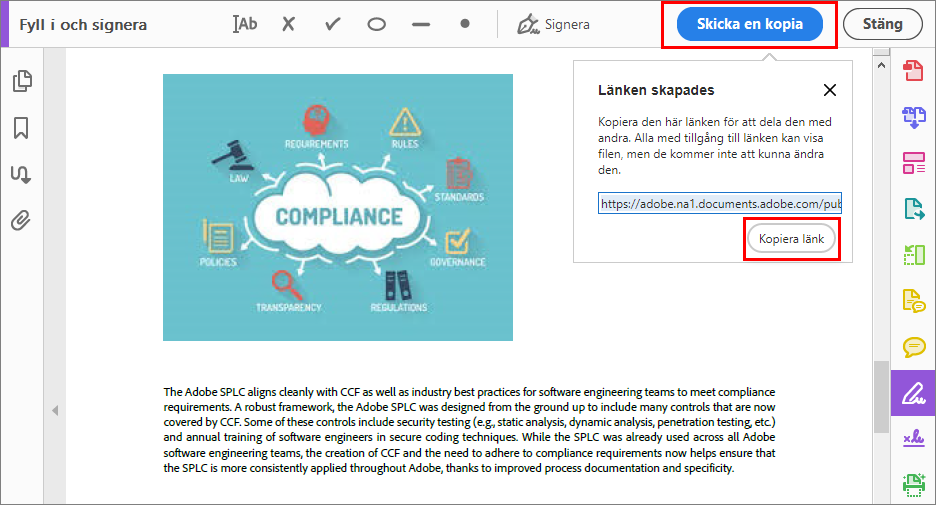Select the checkmark tool
The image size is (936, 505).
[x=332, y=24]
